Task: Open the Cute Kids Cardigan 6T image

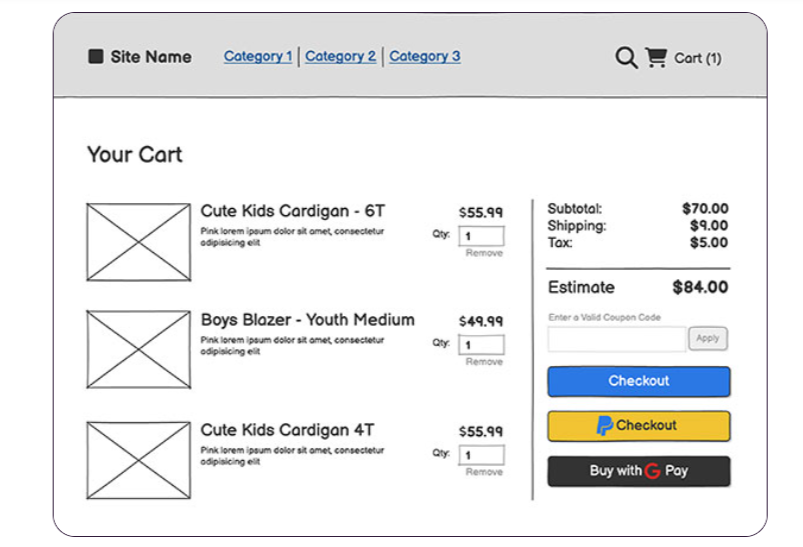Action: click(138, 242)
